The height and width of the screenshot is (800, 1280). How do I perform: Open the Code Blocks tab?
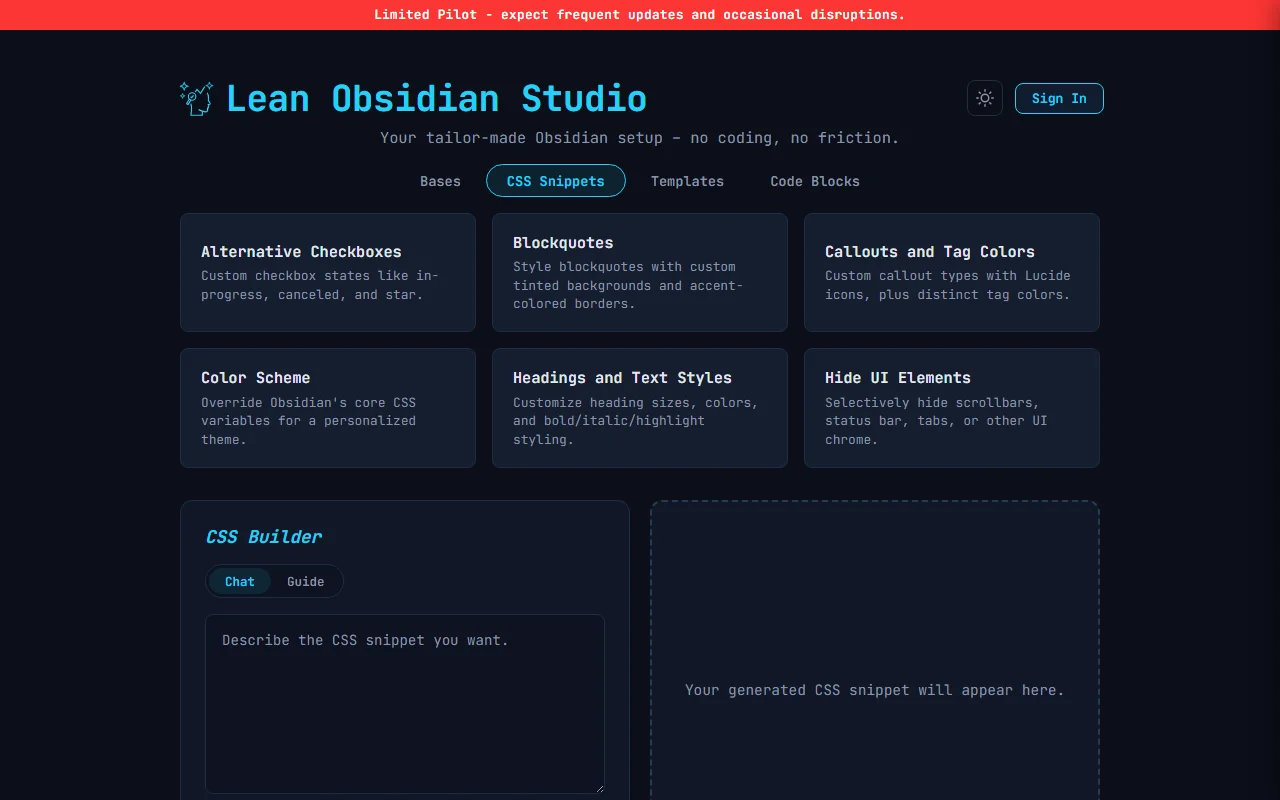(814, 181)
